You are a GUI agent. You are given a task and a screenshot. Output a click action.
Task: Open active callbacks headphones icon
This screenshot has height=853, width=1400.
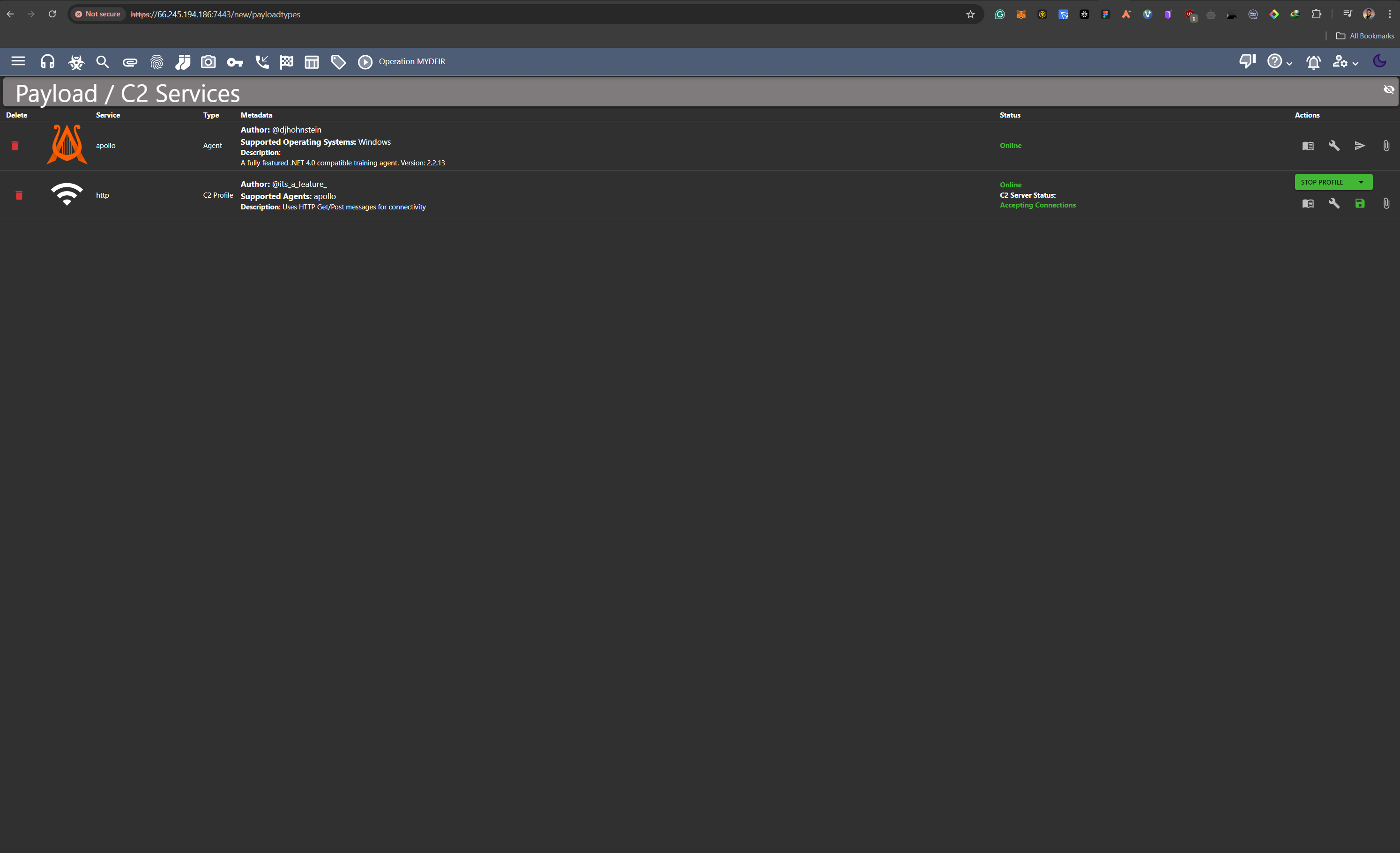point(48,61)
